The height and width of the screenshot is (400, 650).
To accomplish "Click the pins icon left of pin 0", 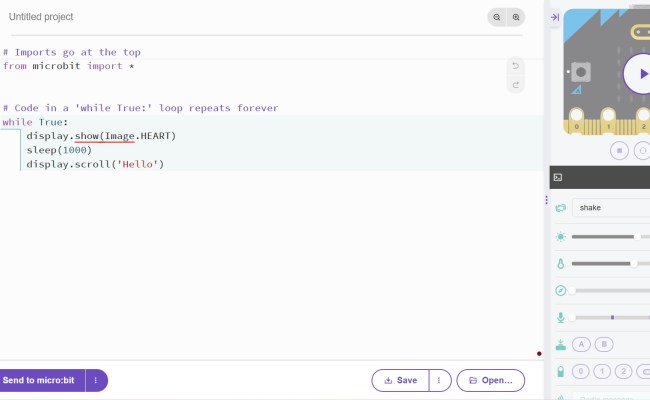I will click(x=560, y=371).
